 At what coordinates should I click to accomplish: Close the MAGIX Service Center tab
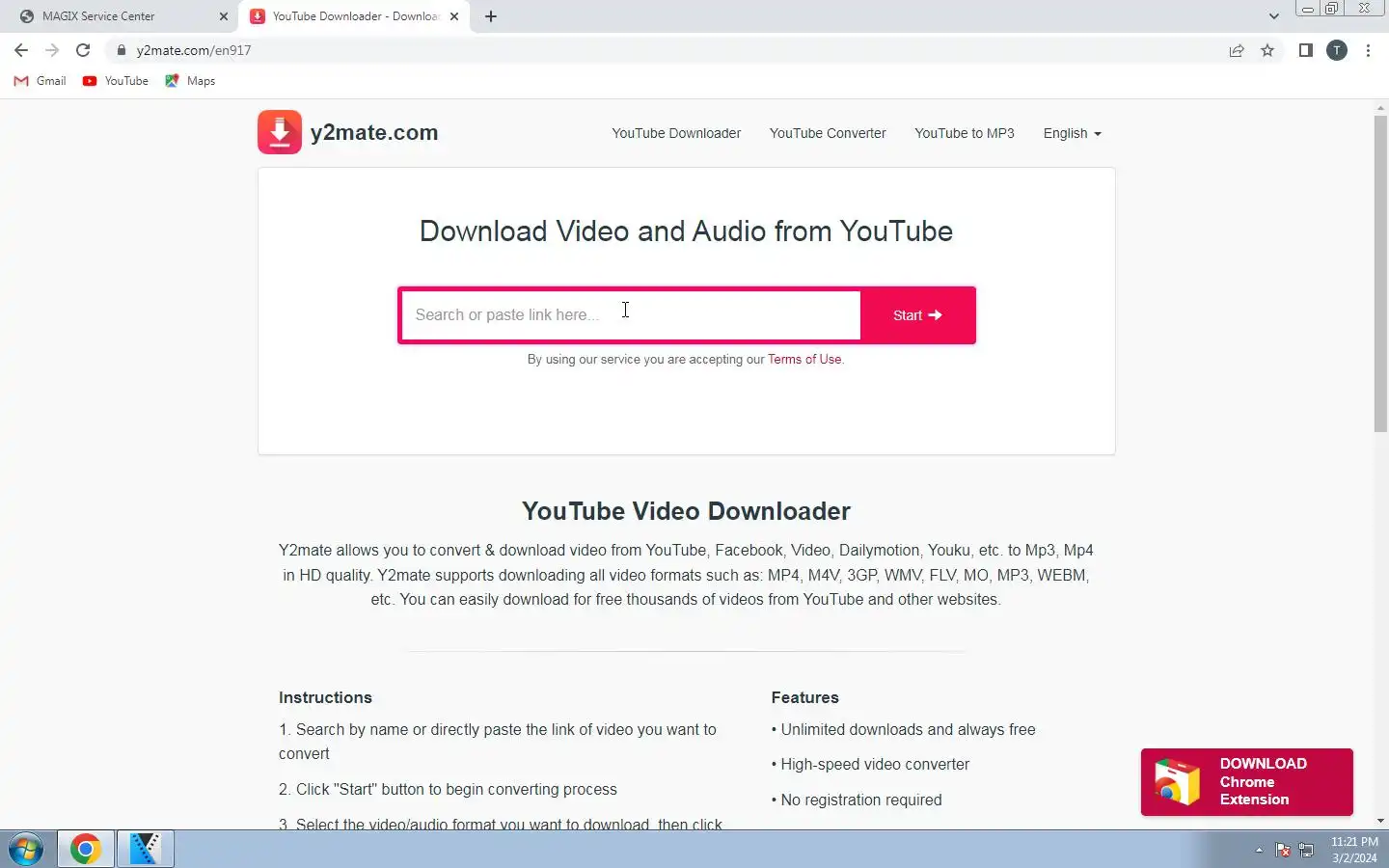[224, 16]
